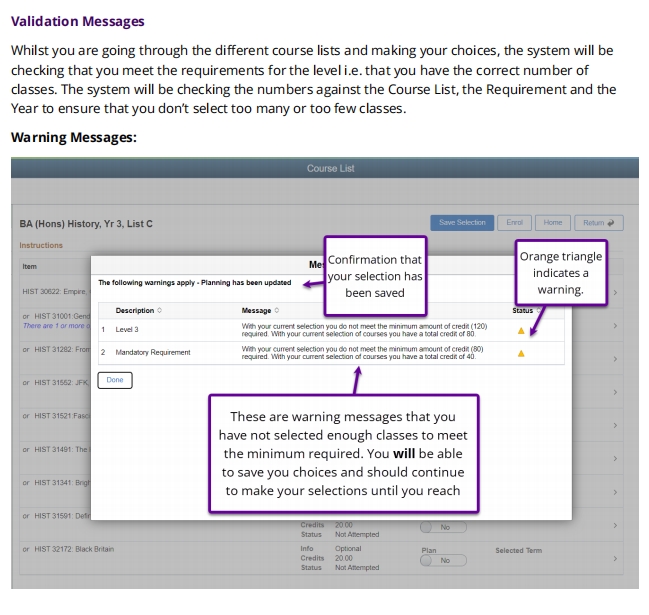Screen dimensions: 649x615
Task: Select the Instructions heading link
Action: [x=41, y=245]
